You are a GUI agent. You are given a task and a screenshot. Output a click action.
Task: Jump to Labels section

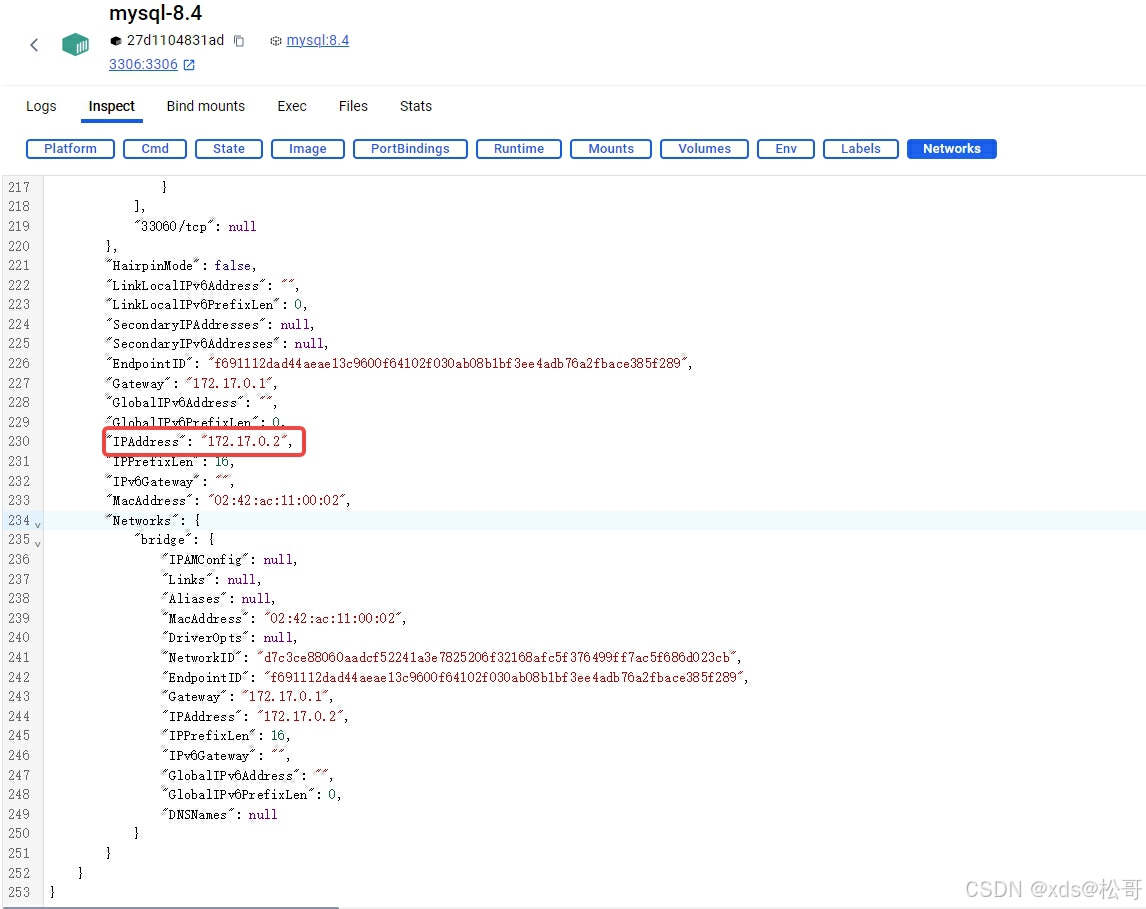[x=860, y=148]
